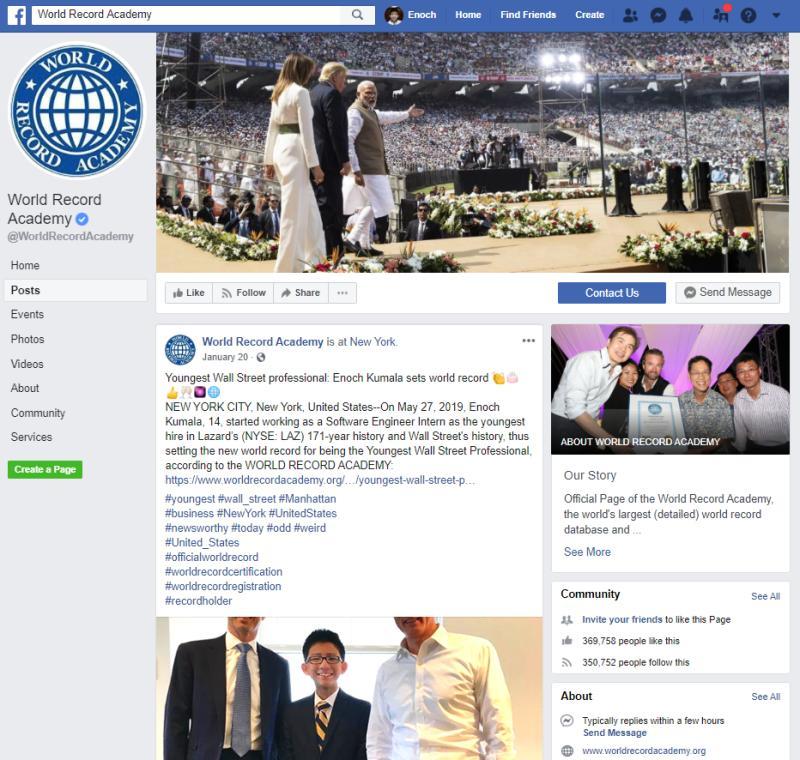Open www.worldrecordacademy.org website link

point(644,751)
